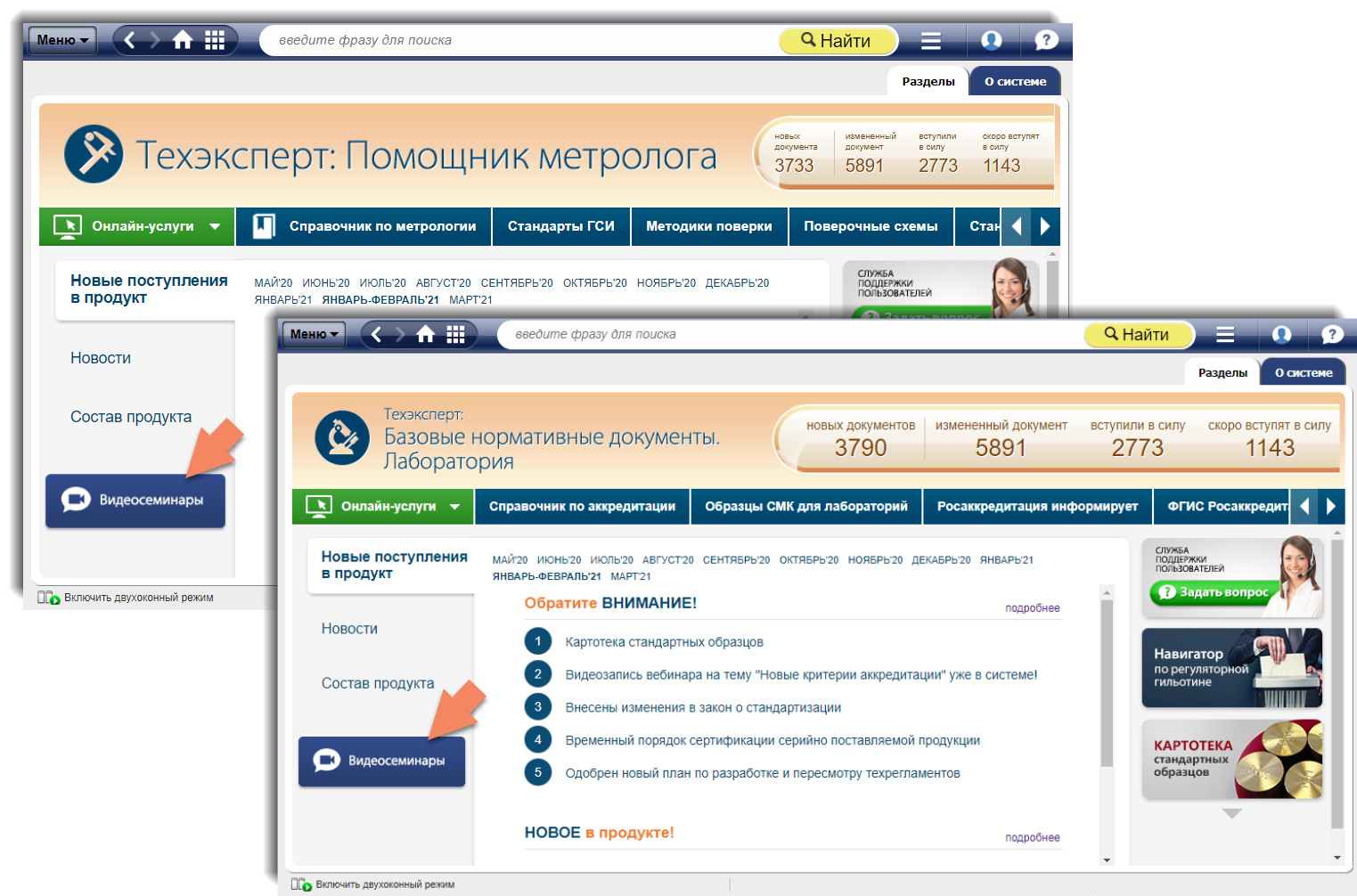Select the Разделы tab in the back window

(928, 81)
